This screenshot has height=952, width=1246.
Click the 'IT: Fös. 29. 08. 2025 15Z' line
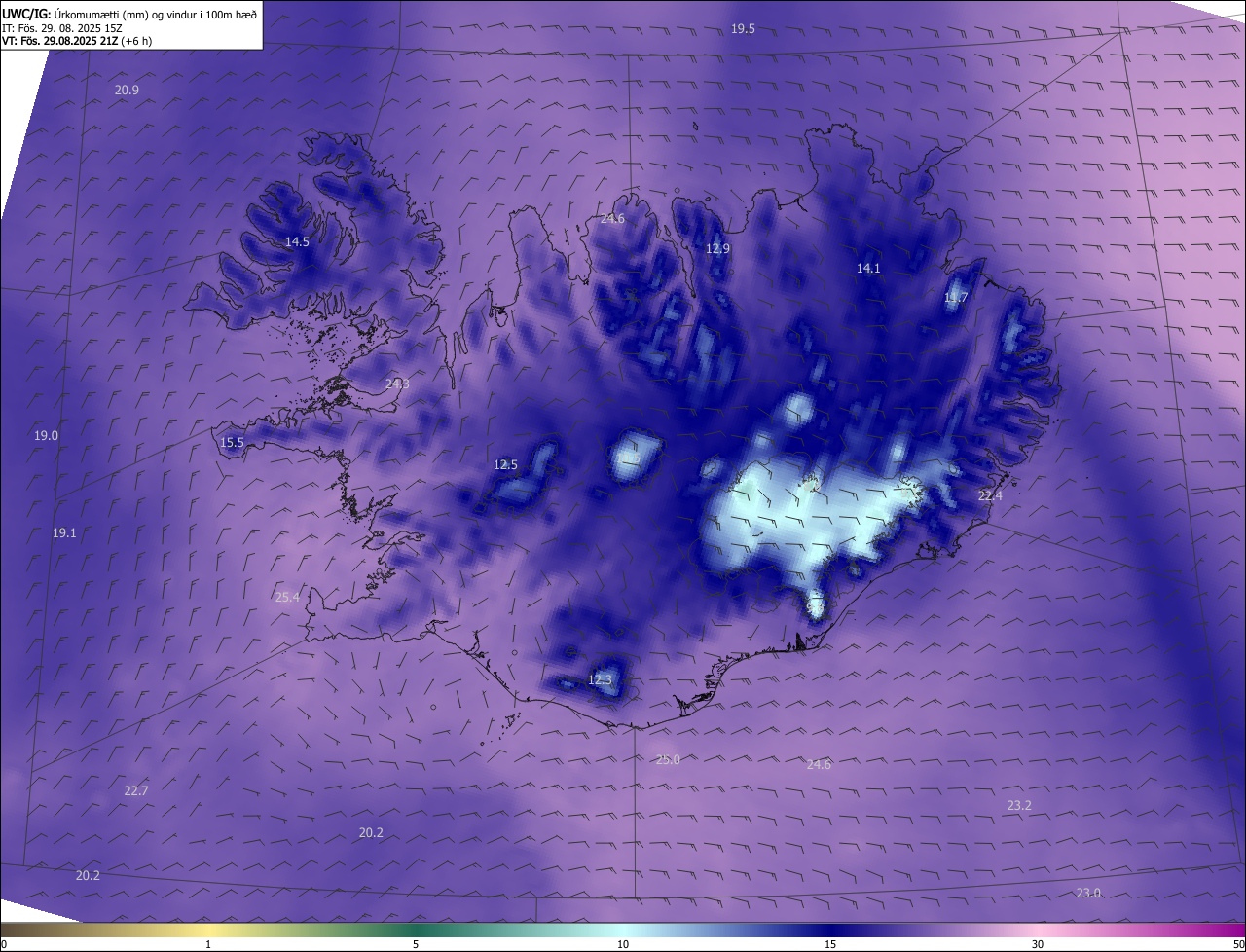pos(60,28)
